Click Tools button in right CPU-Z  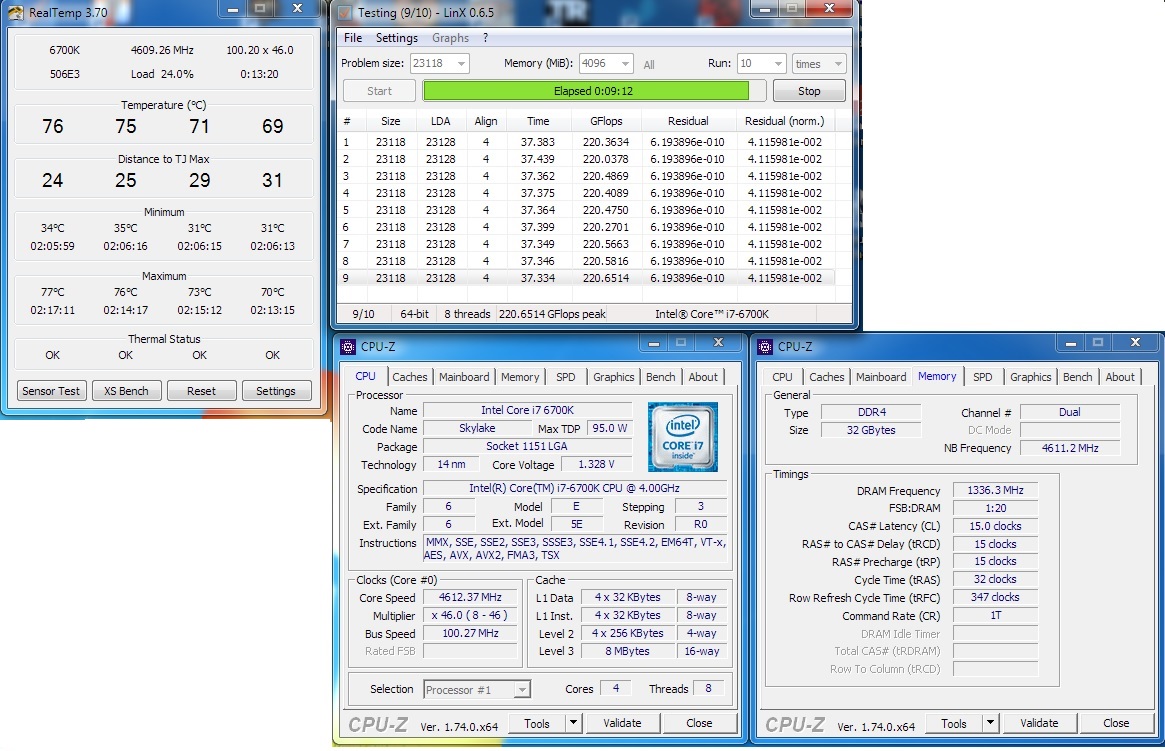pyautogui.click(x=954, y=723)
